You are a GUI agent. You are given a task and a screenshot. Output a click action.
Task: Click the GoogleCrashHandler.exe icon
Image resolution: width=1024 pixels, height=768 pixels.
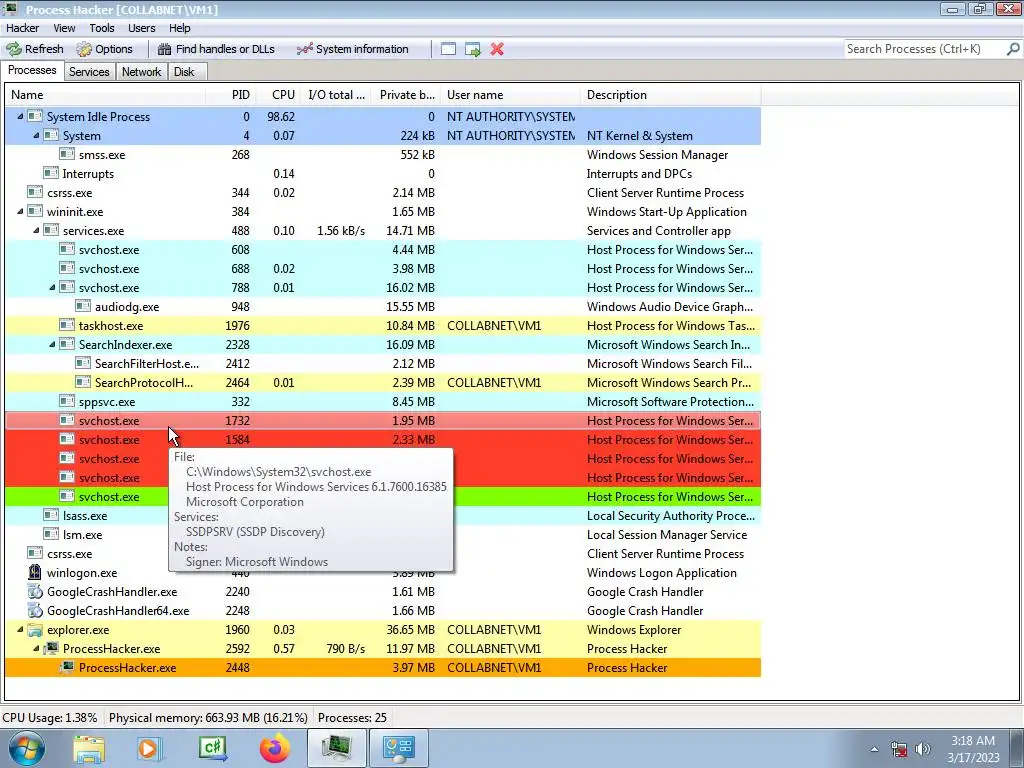pyautogui.click(x=35, y=592)
